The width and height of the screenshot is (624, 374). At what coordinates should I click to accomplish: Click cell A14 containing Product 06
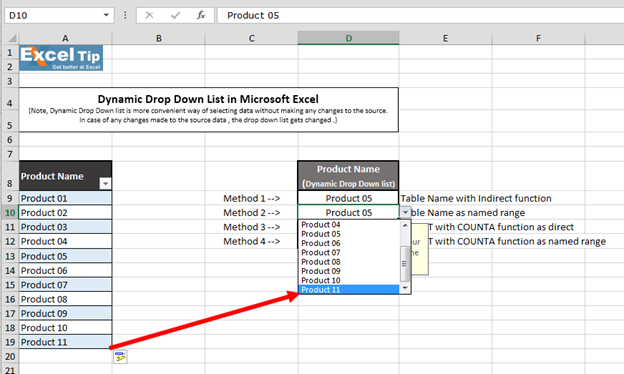65,271
